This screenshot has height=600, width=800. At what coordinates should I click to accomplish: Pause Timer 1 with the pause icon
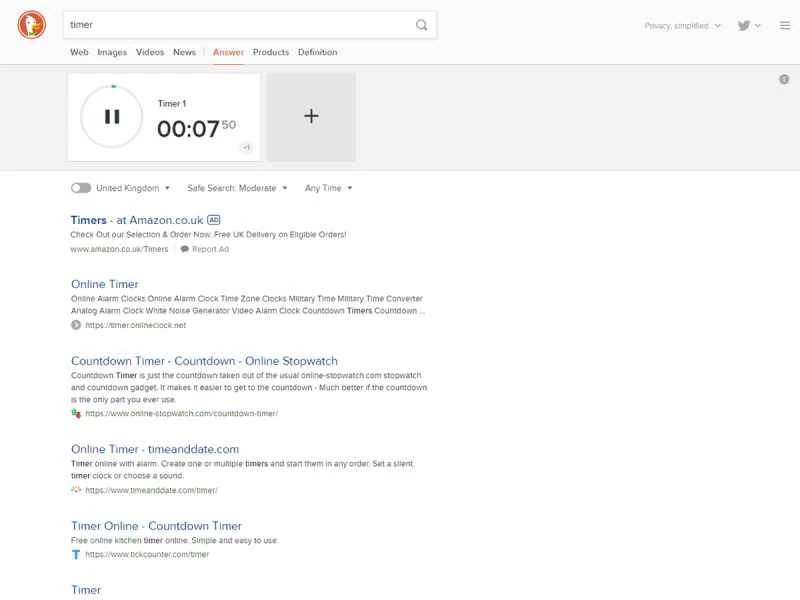pos(110,115)
